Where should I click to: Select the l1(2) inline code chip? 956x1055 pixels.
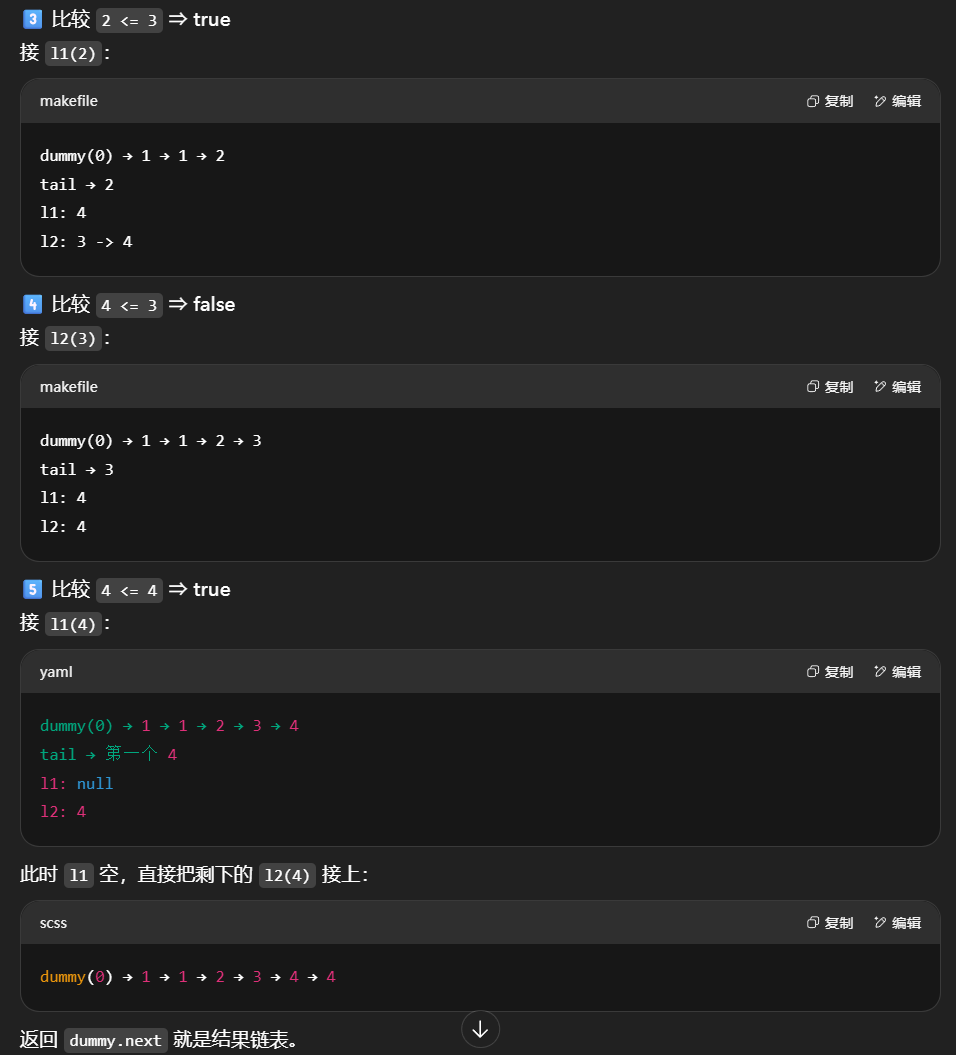tap(74, 54)
